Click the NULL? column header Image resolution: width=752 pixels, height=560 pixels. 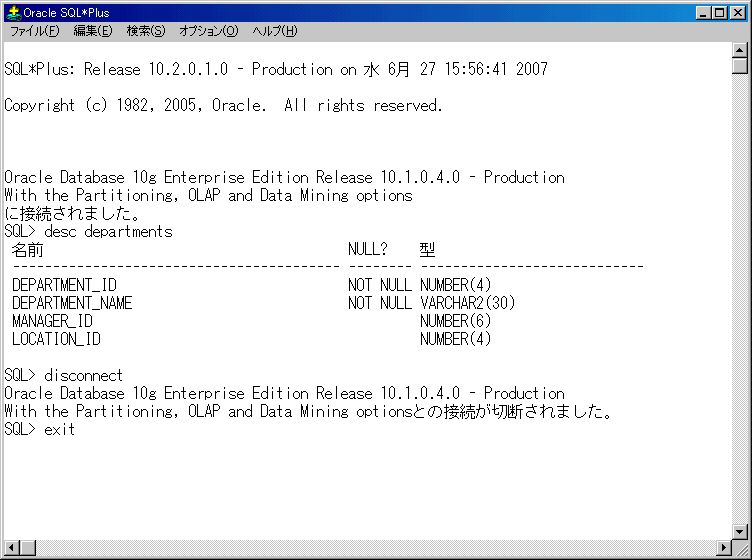click(368, 249)
